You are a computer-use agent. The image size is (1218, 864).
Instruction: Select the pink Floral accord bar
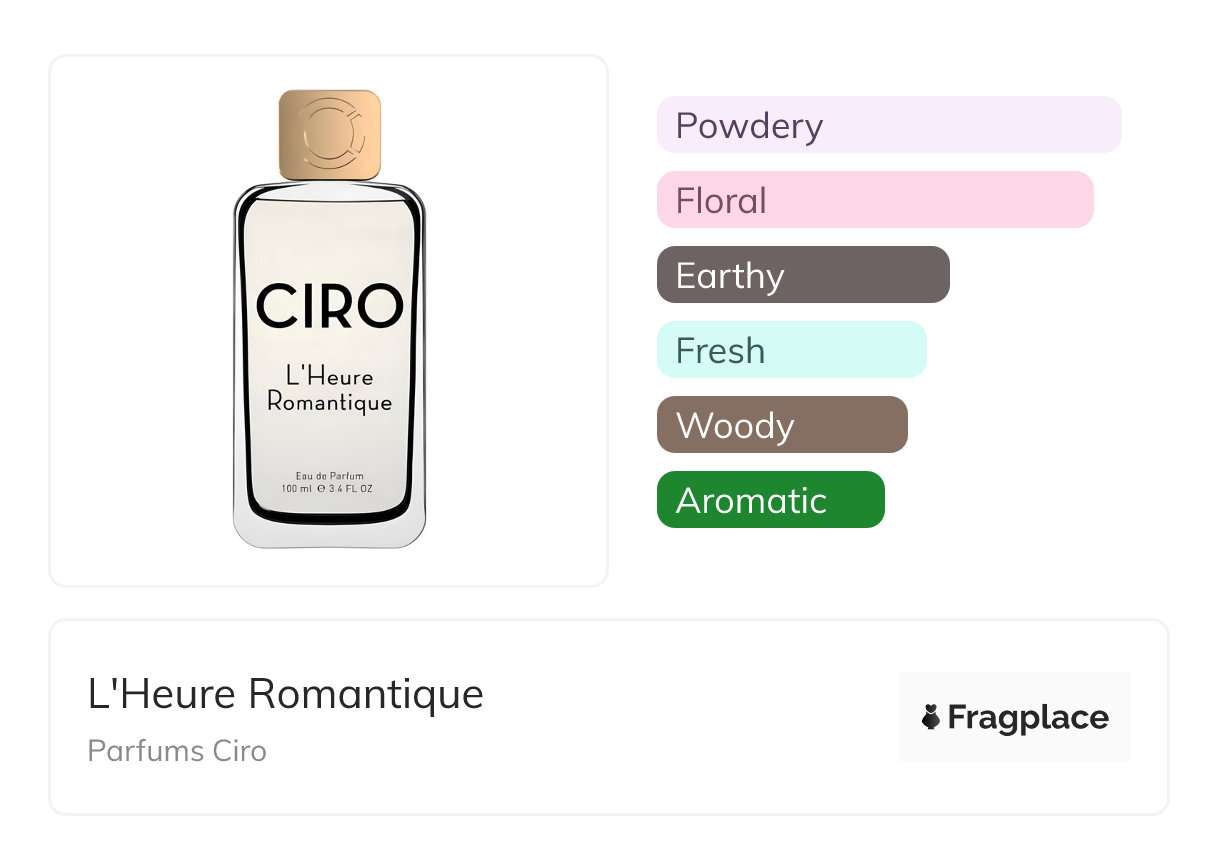click(x=874, y=200)
